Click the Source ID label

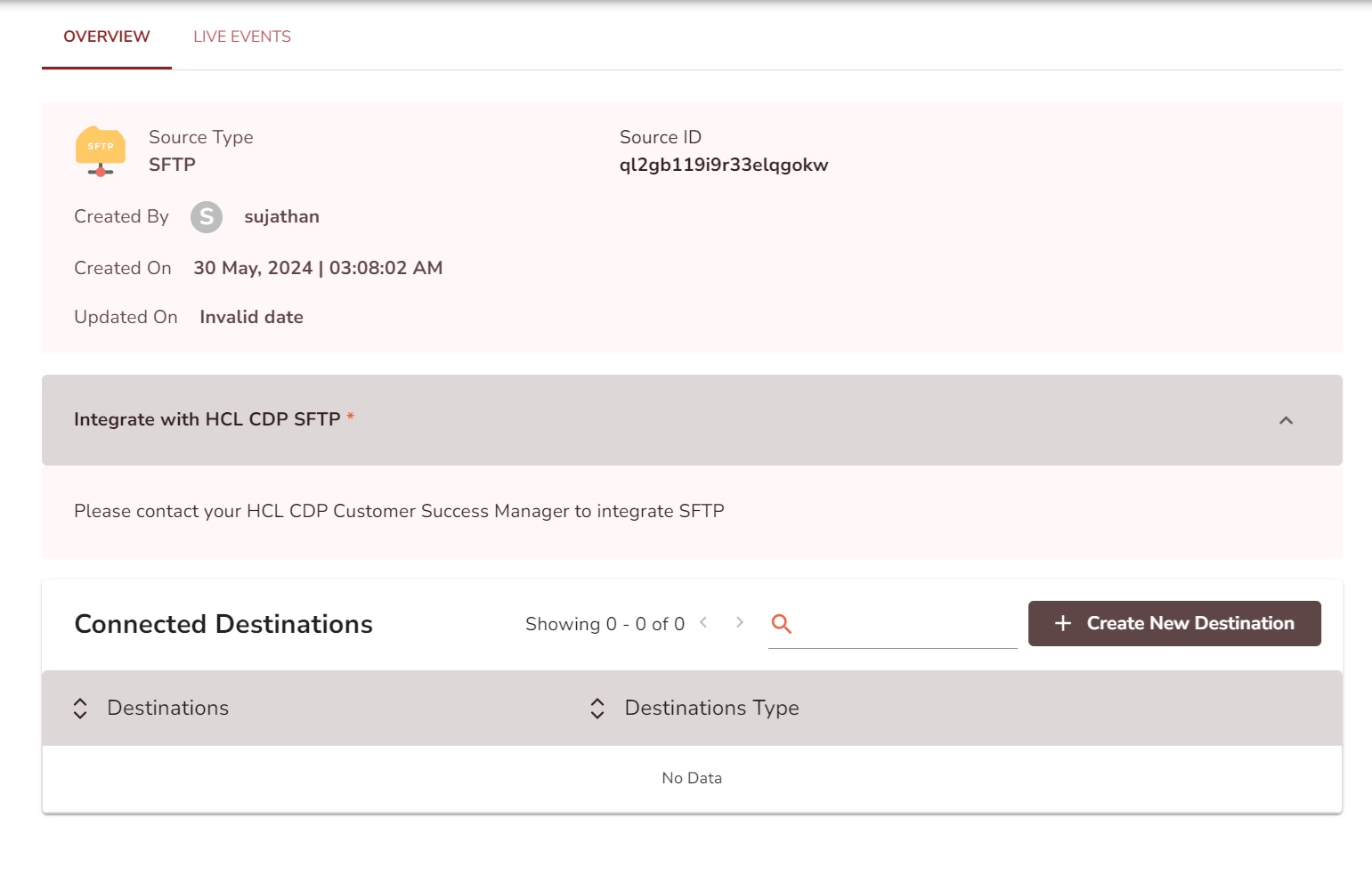click(x=661, y=137)
